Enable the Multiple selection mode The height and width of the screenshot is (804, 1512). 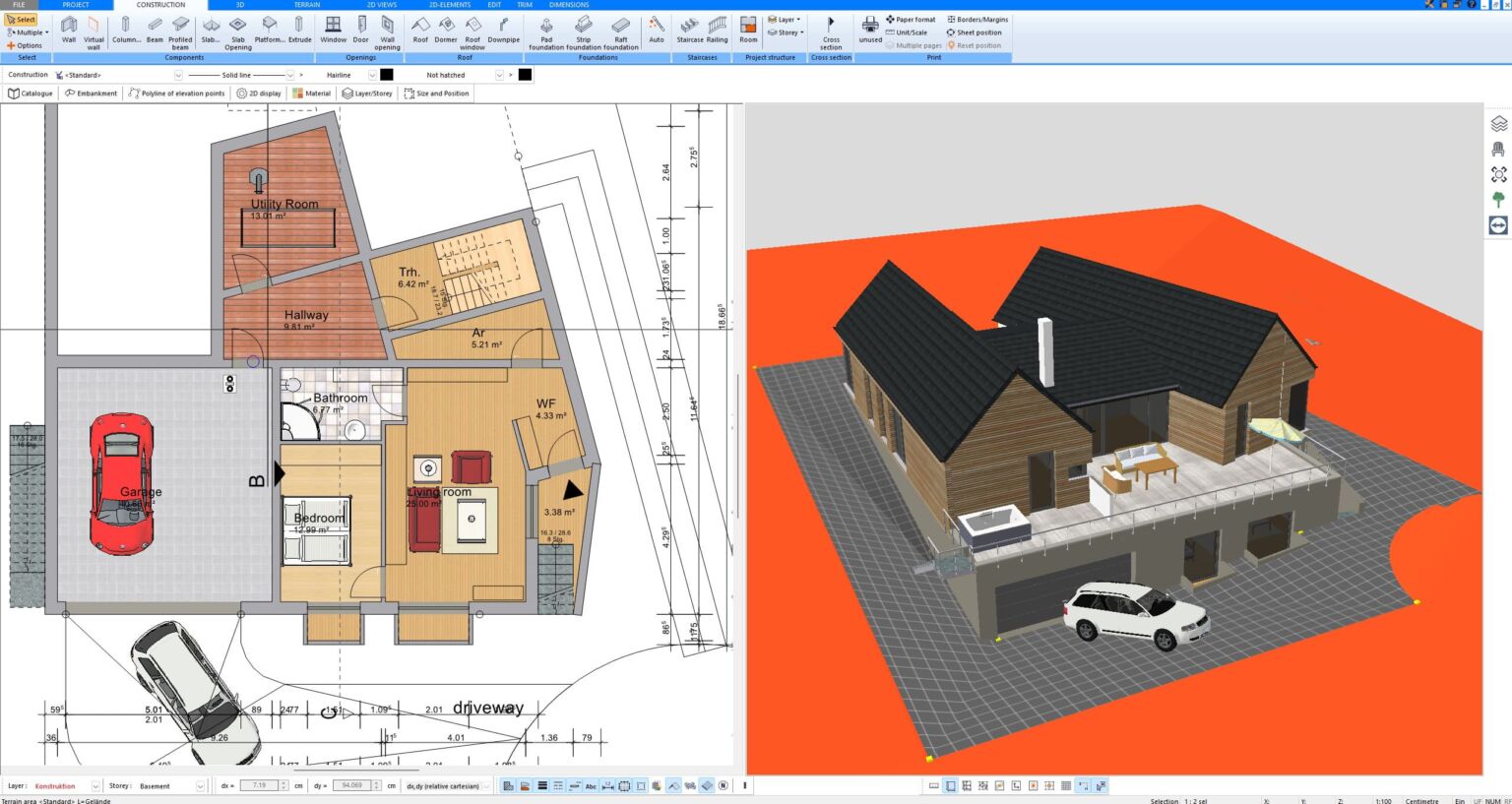[x=25, y=31]
